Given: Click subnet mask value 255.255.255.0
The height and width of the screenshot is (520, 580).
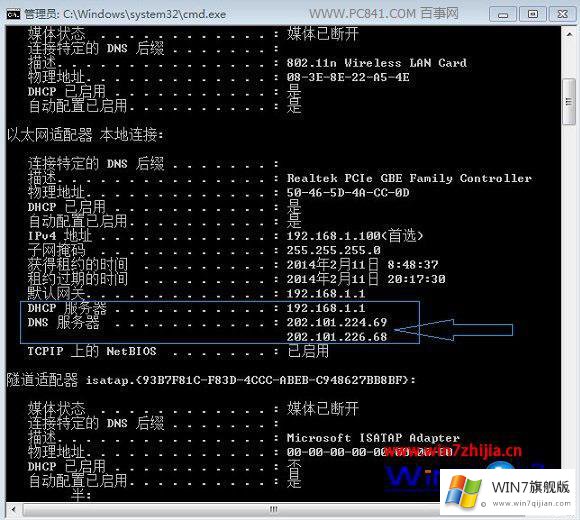Looking at the screenshot, I should pos(333,250).
